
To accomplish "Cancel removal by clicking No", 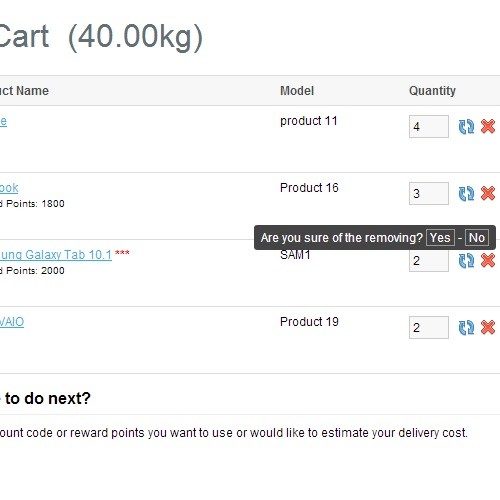I will click(x=477, y=238).
